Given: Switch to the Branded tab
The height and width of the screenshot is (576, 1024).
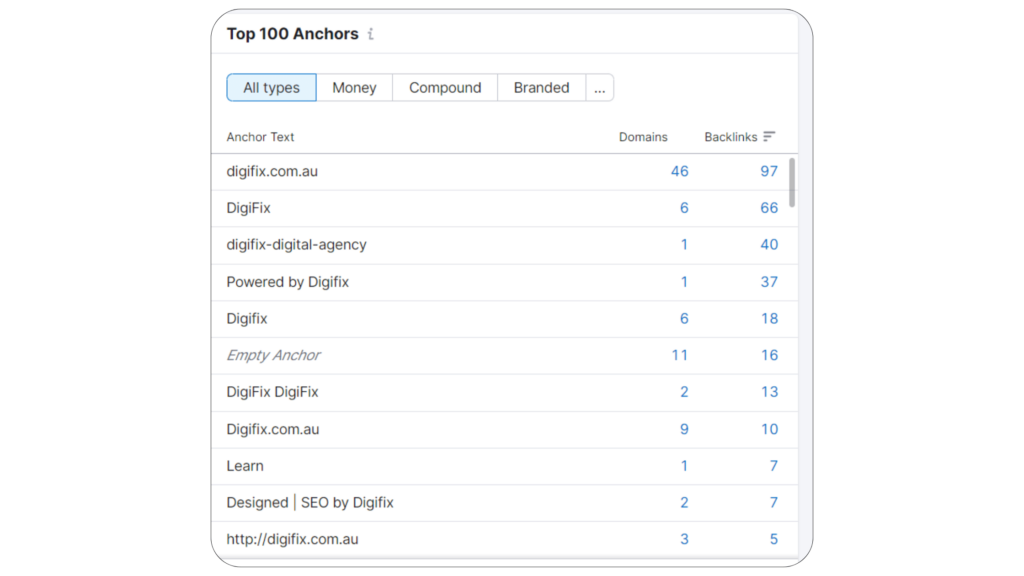Looking at the screenshot, I should [541, 88].
